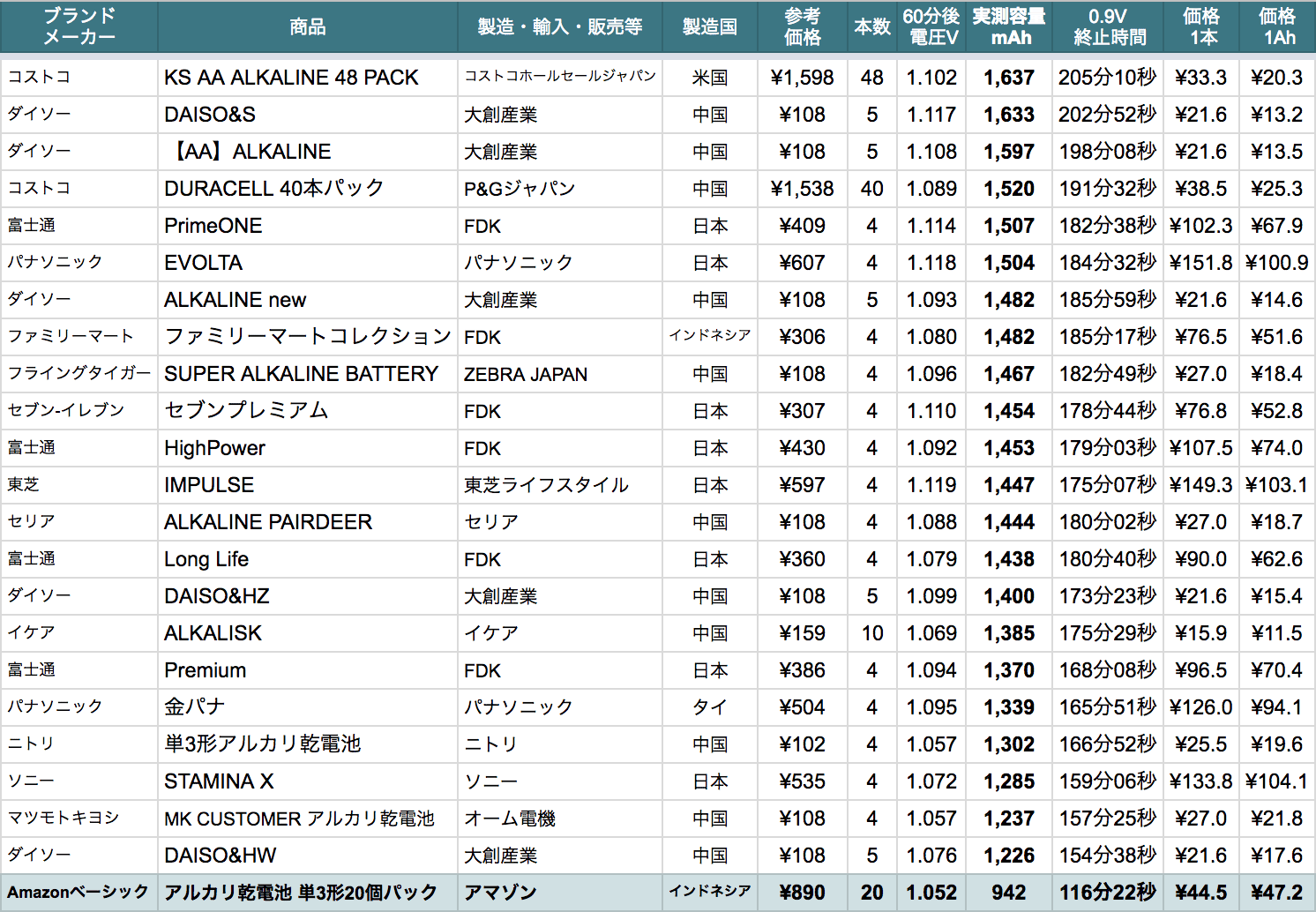The height and width of the screenshot is (912, 1316).
Task: Click the Amazonベーシック brand cell
Action: pos(79,893)
